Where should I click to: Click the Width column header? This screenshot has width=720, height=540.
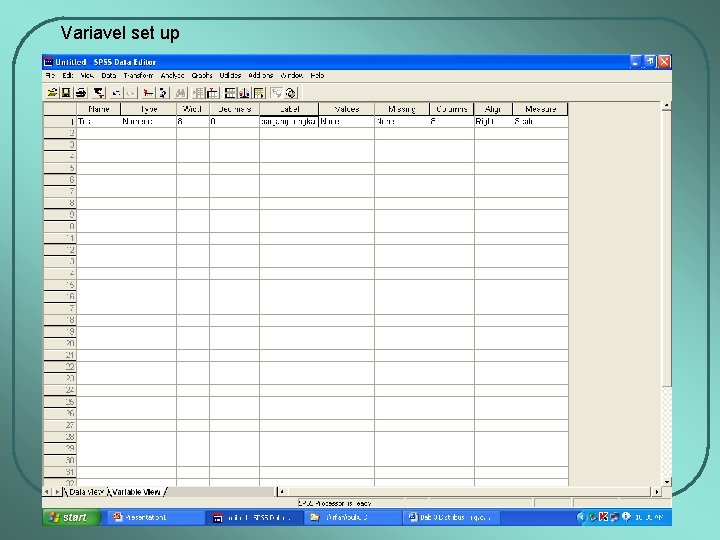pos(193,109)
